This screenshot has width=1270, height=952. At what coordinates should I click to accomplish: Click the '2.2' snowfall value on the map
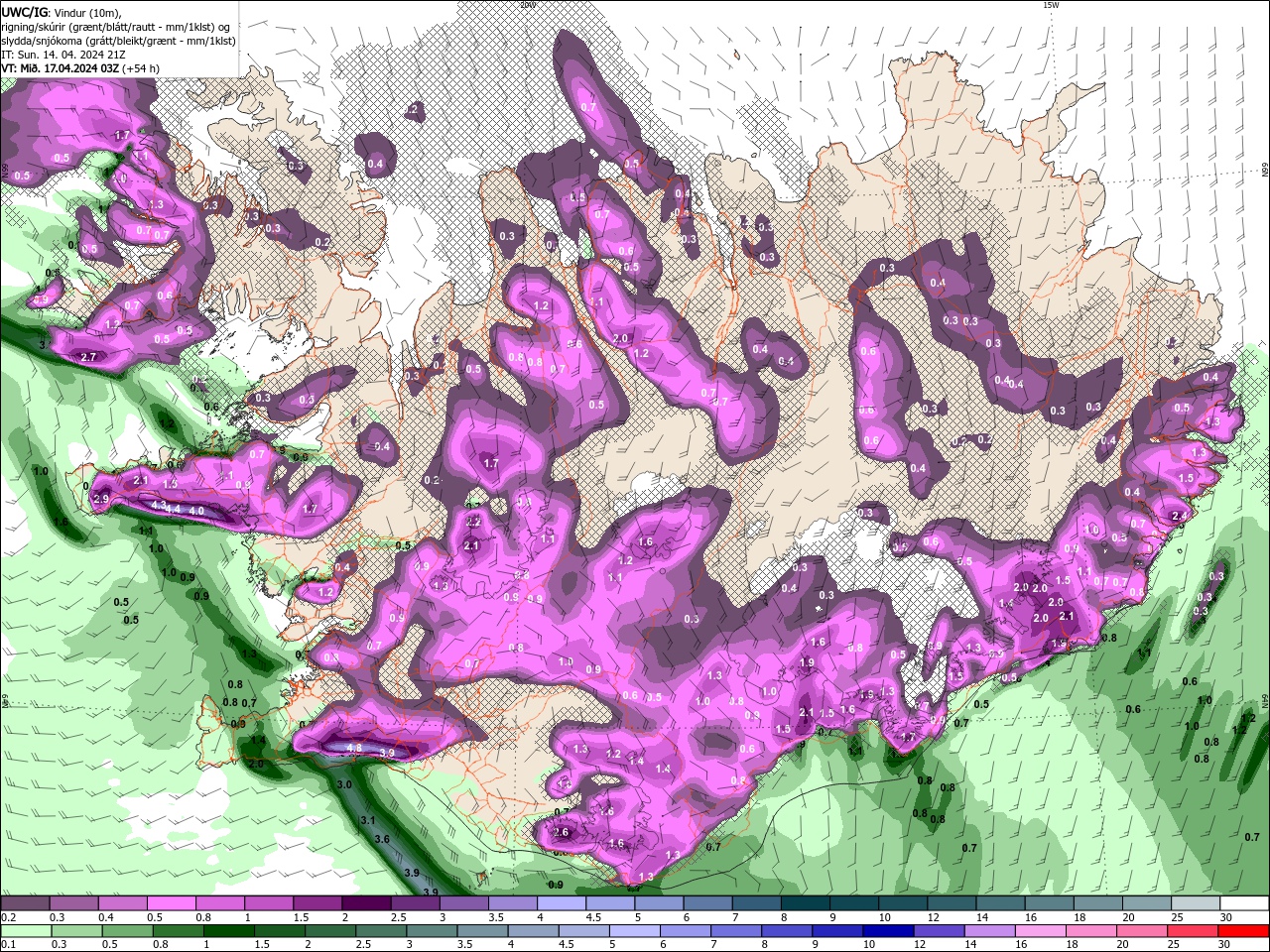tap(472, 522)
